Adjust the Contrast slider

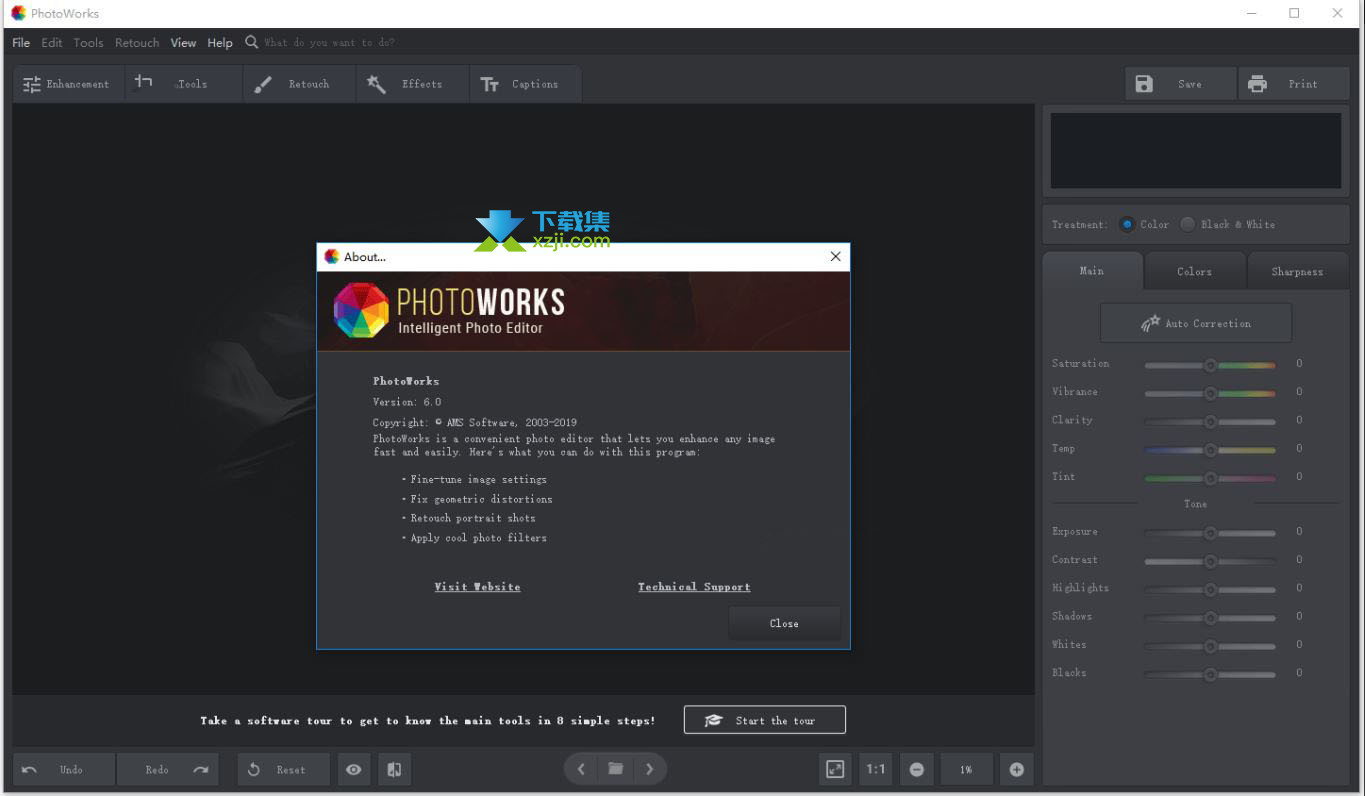coord(1210,561)
